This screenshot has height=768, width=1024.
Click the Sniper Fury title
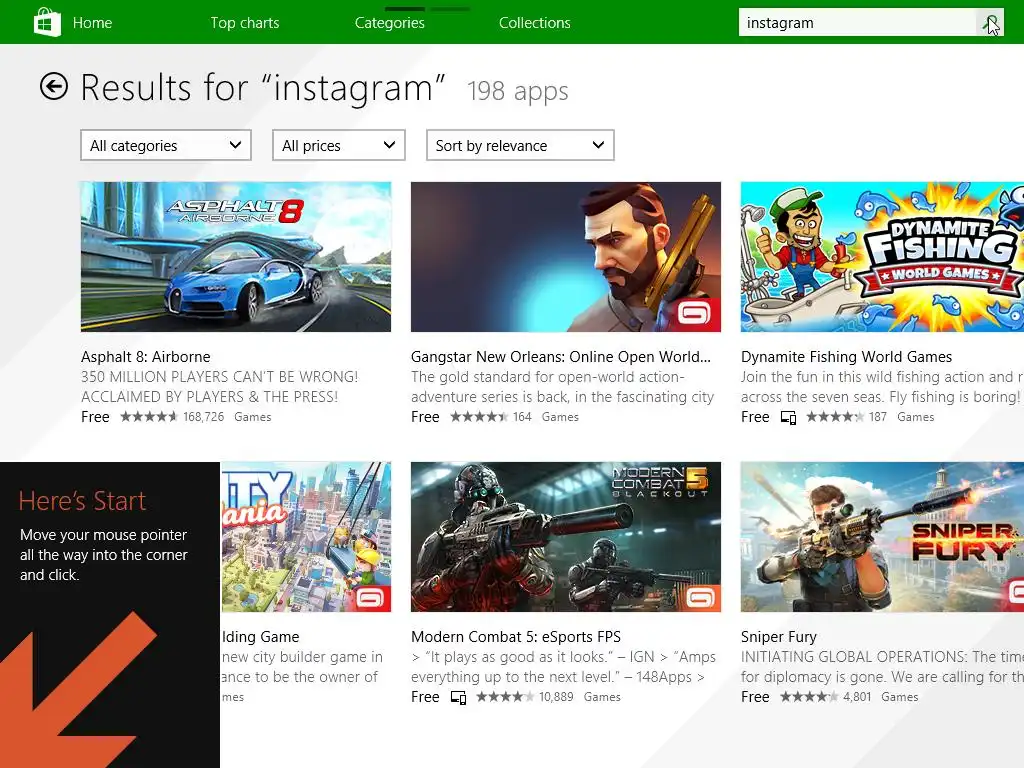(x=778, y=637)
